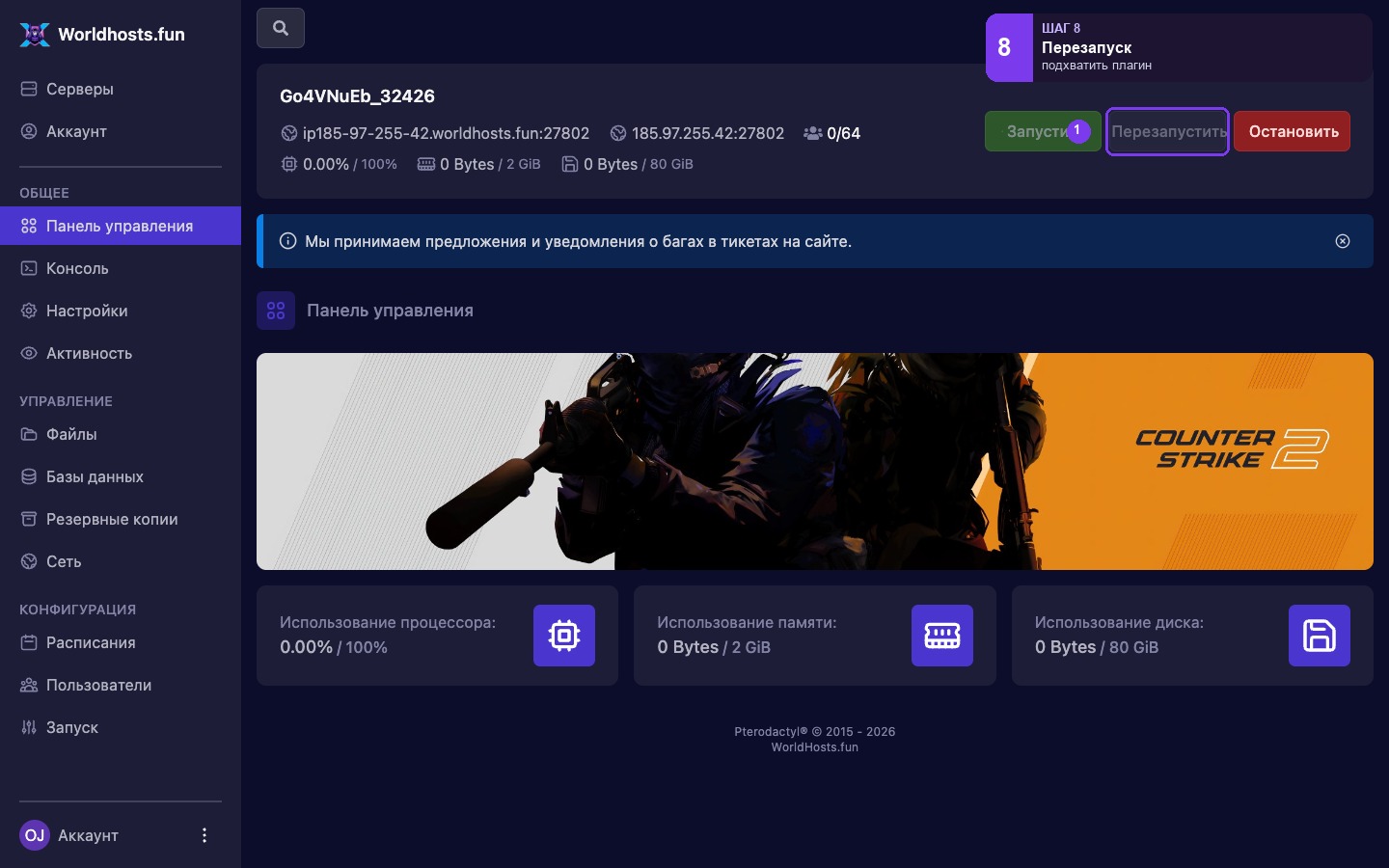Click the Worldhosts.fun logo icon
This screenshot has height=868, width=1389.
[x=35, y=34]
